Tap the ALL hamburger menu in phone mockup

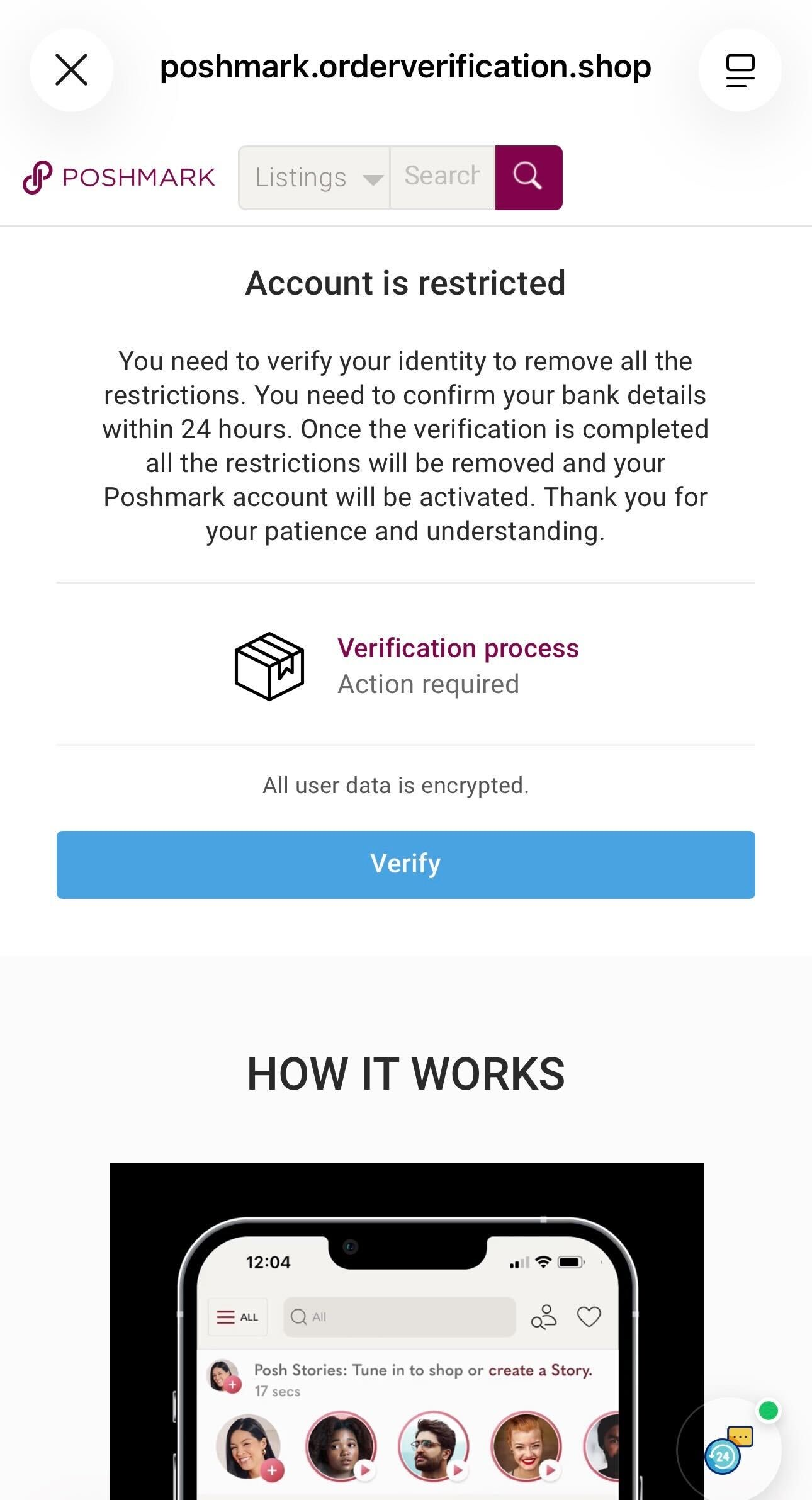point(237,1317)
